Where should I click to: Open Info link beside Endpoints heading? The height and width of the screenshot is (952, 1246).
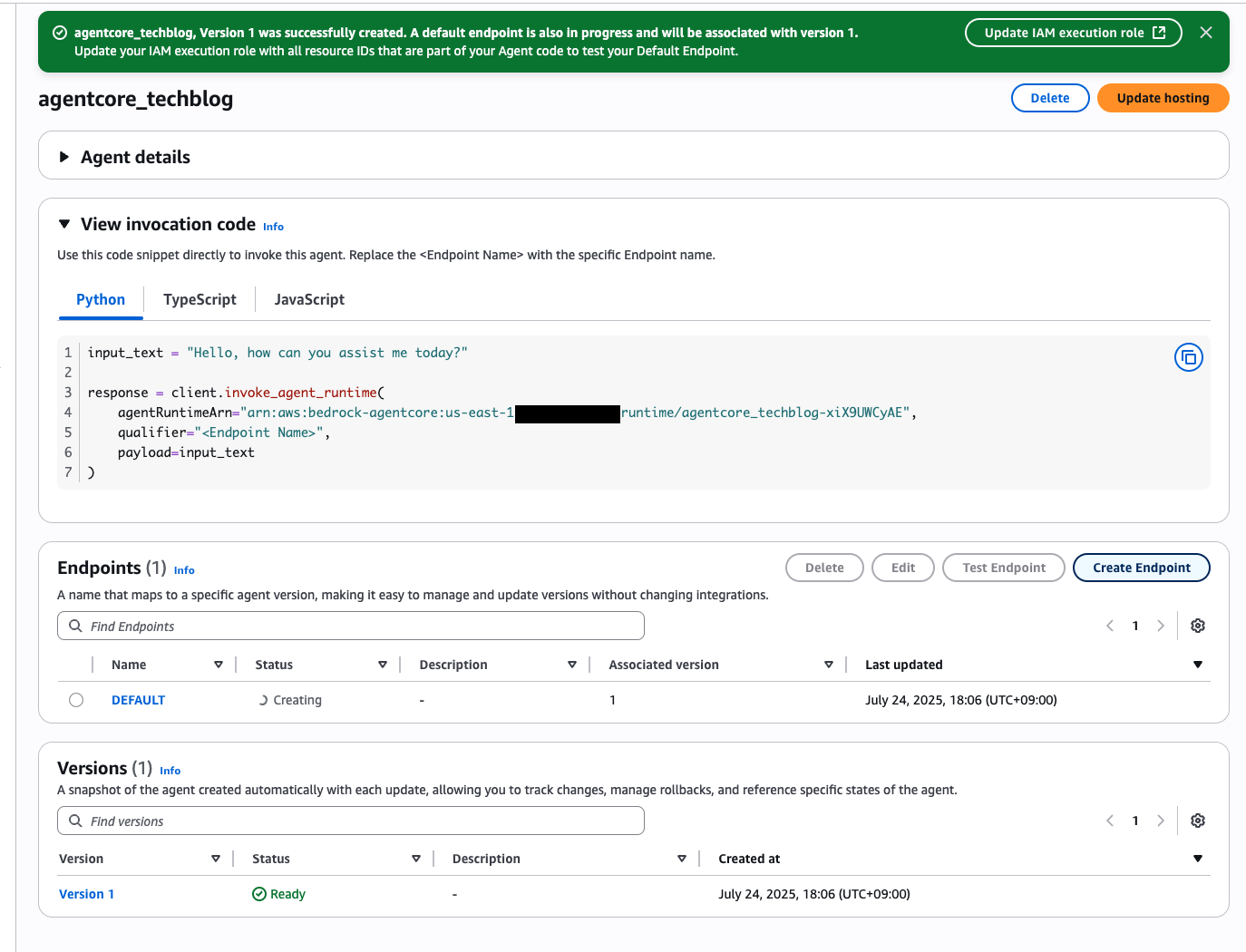pyautogui.click(x=184, y=570)
